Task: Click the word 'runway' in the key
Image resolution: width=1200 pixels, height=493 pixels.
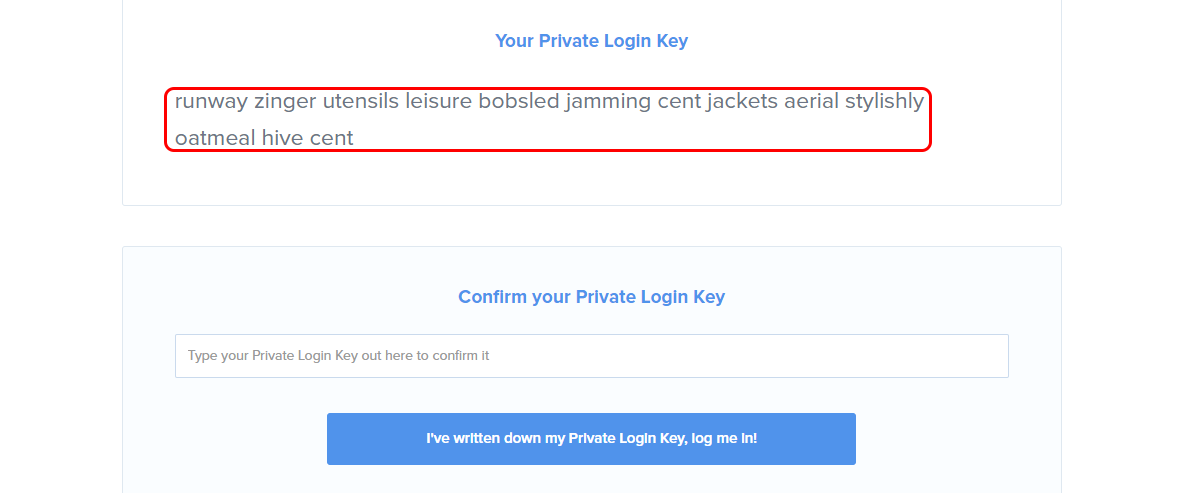Action: point(211,102)
